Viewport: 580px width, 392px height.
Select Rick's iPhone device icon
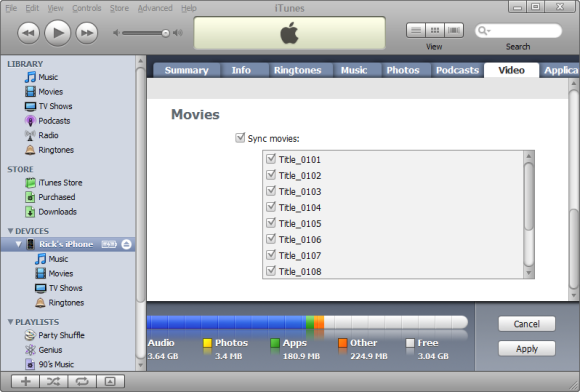(x=31, y=244)
